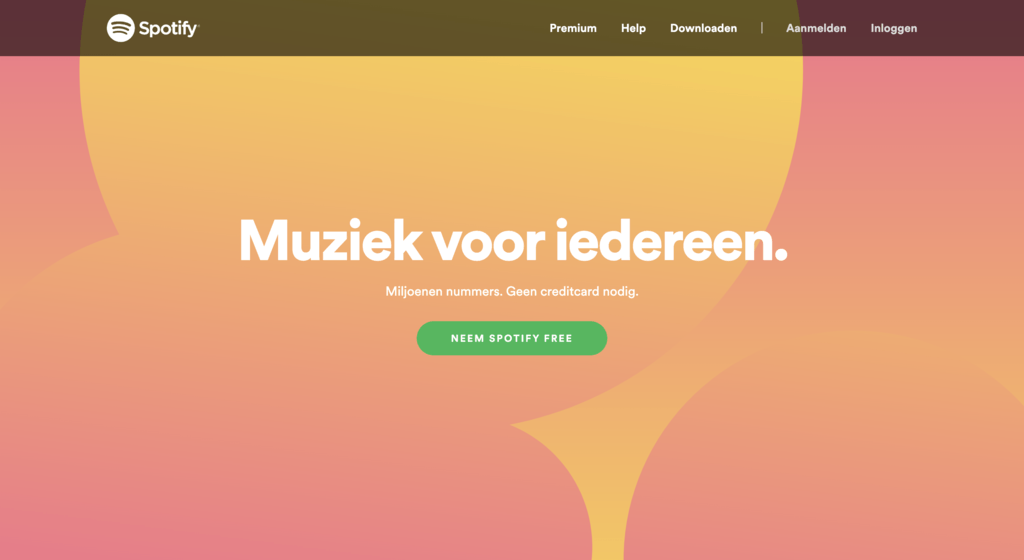
Task: Click the word iedereen in the headline
Action: pos(664,240)
